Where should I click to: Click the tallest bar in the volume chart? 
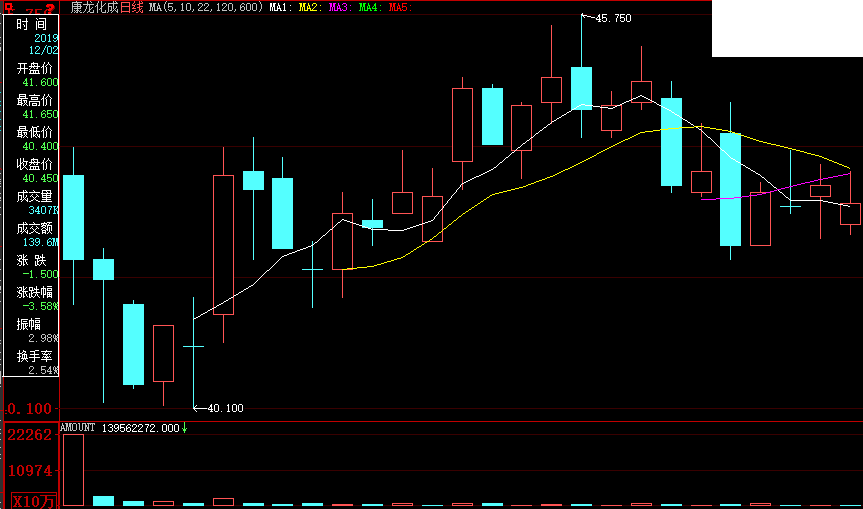(73, 469)
